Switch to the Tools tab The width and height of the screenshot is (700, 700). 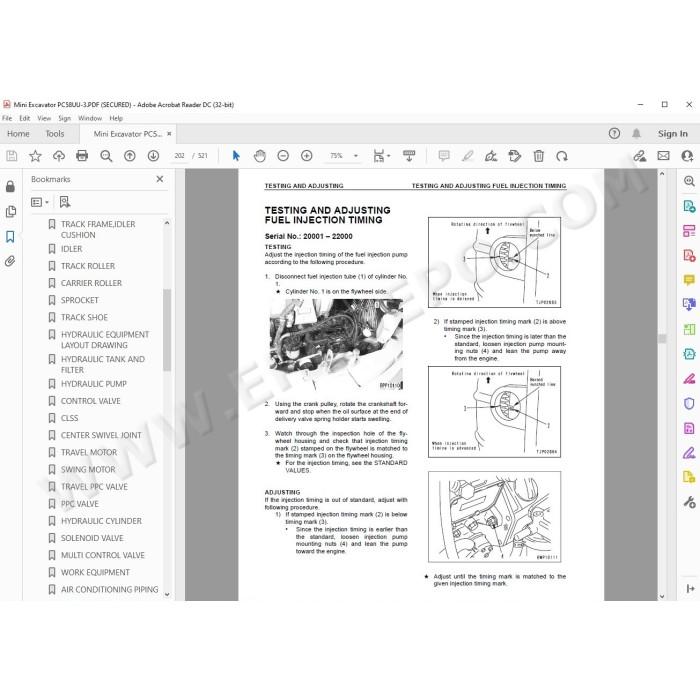tap(55, 133)
